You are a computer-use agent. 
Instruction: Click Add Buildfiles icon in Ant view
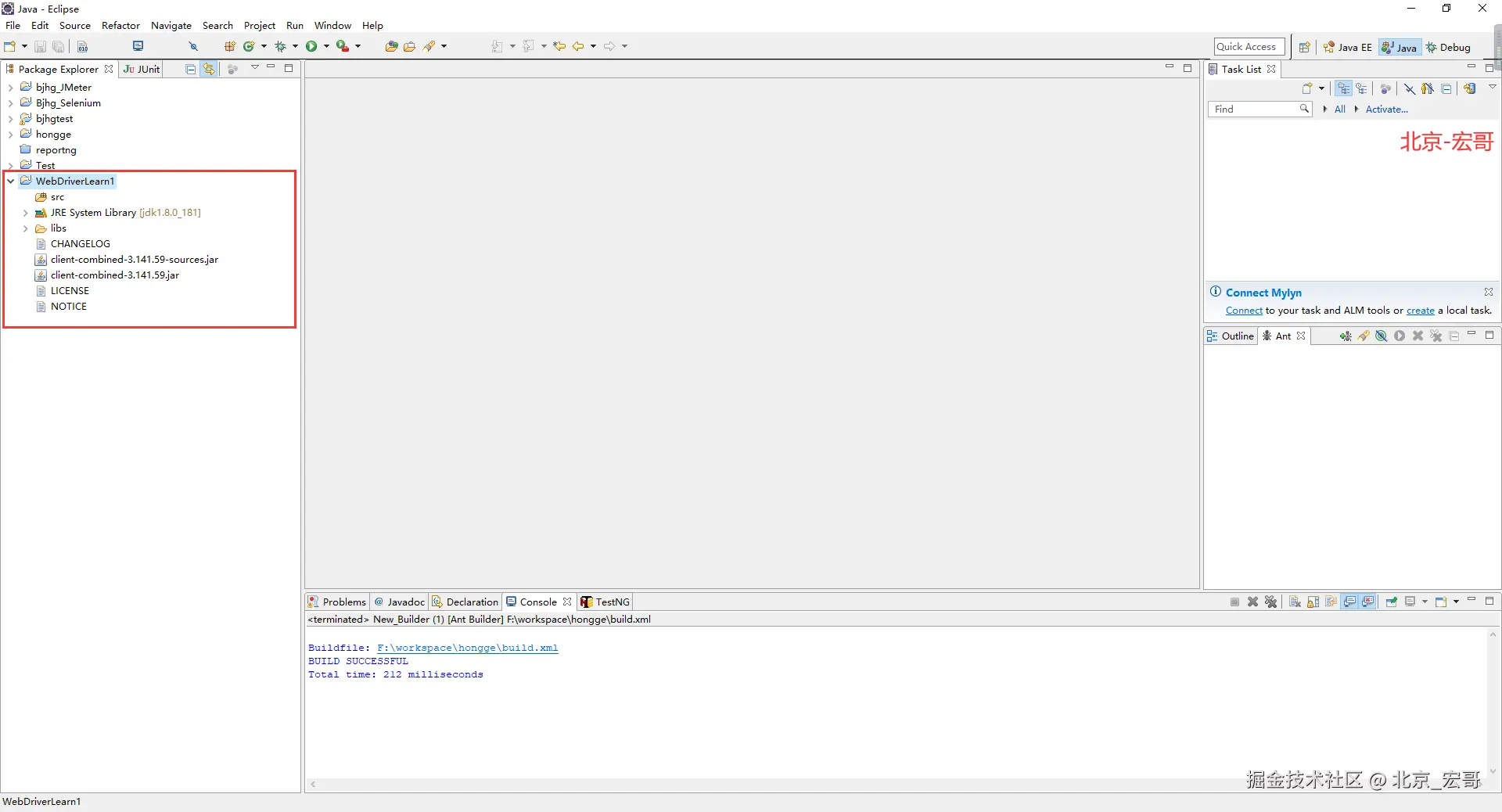coord(1345,336)
